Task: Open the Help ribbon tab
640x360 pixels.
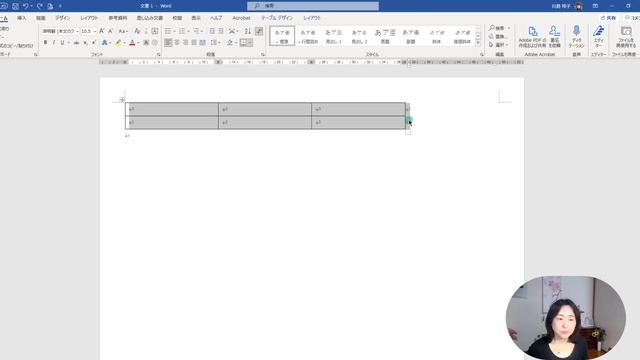Action: (x=216, y=18)
